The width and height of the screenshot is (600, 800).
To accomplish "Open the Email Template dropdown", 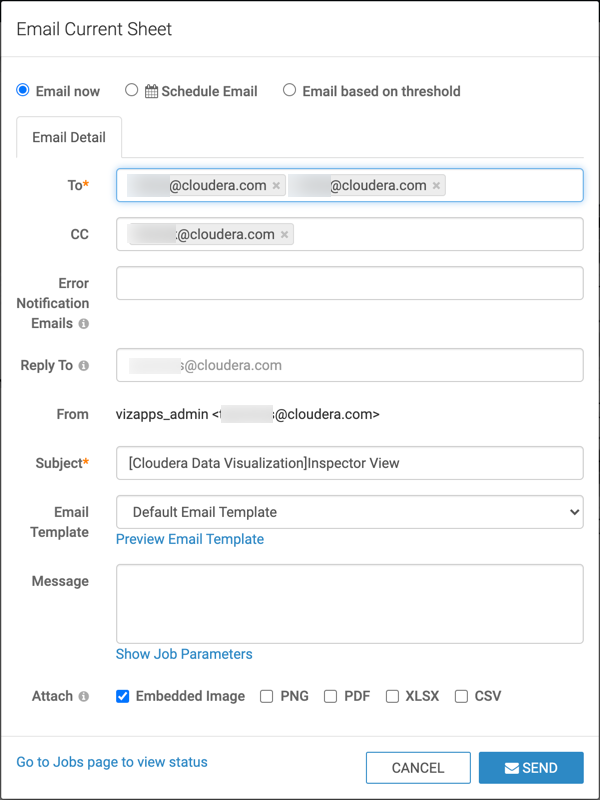I will [x=350, y=512].
